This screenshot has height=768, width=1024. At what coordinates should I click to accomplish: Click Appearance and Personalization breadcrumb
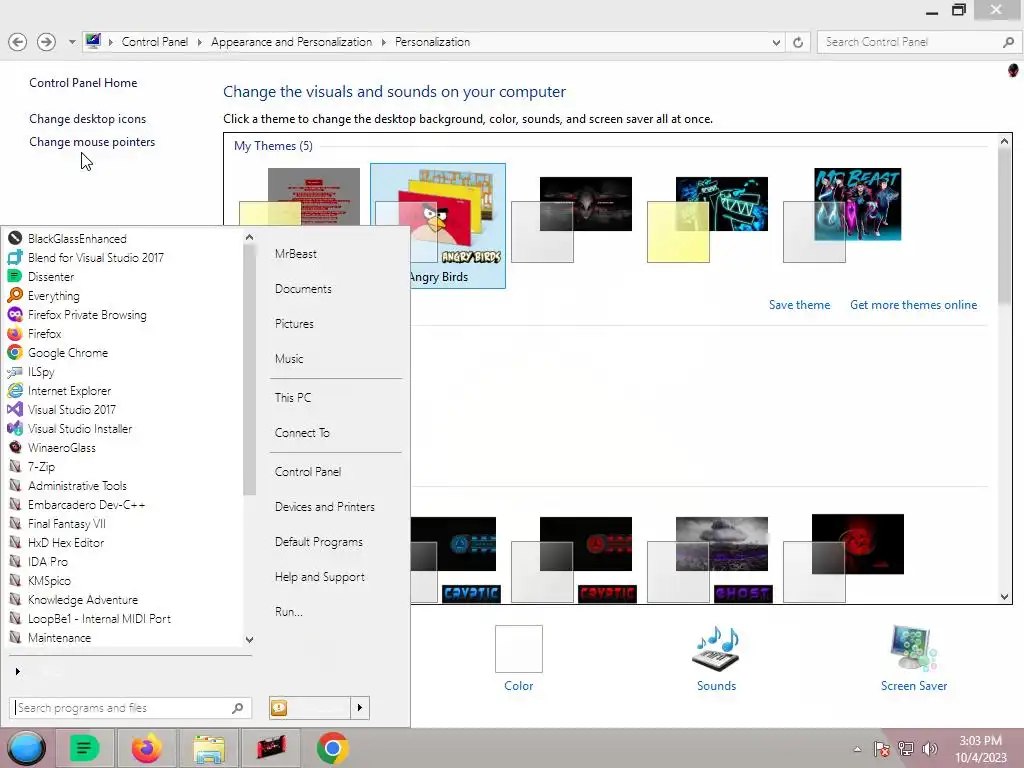(291, 42)
